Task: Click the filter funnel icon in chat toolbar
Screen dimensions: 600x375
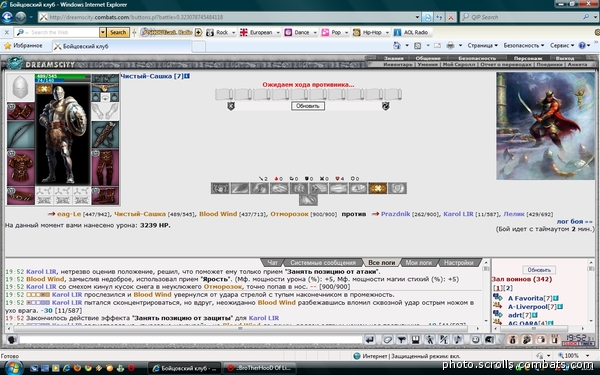Action: pos(401,339)
